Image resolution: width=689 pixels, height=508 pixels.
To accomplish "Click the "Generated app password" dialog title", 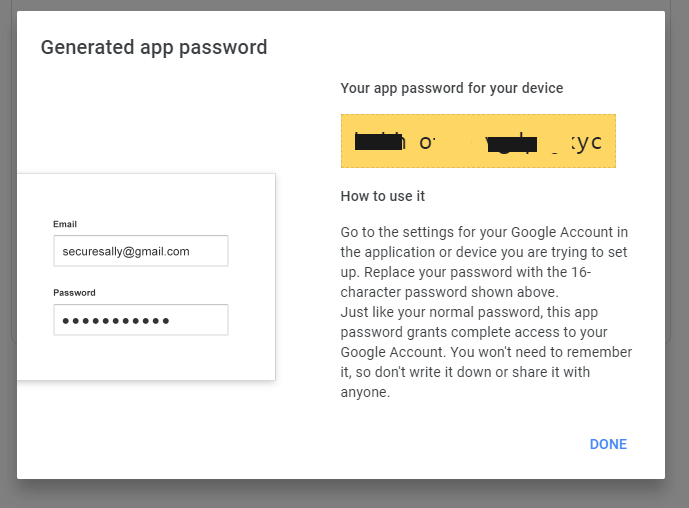I will (x=154, y=47).
